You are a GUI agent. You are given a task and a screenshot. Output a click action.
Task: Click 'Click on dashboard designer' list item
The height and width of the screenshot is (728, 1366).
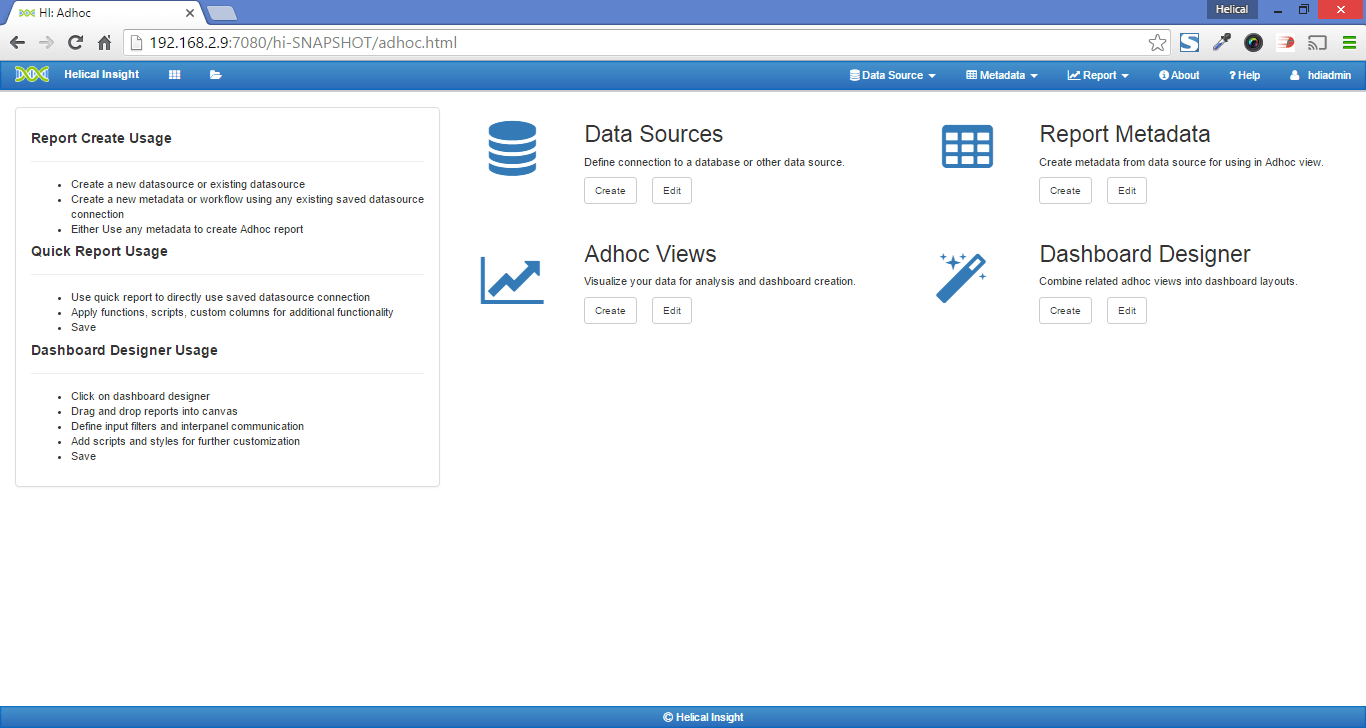140,396
